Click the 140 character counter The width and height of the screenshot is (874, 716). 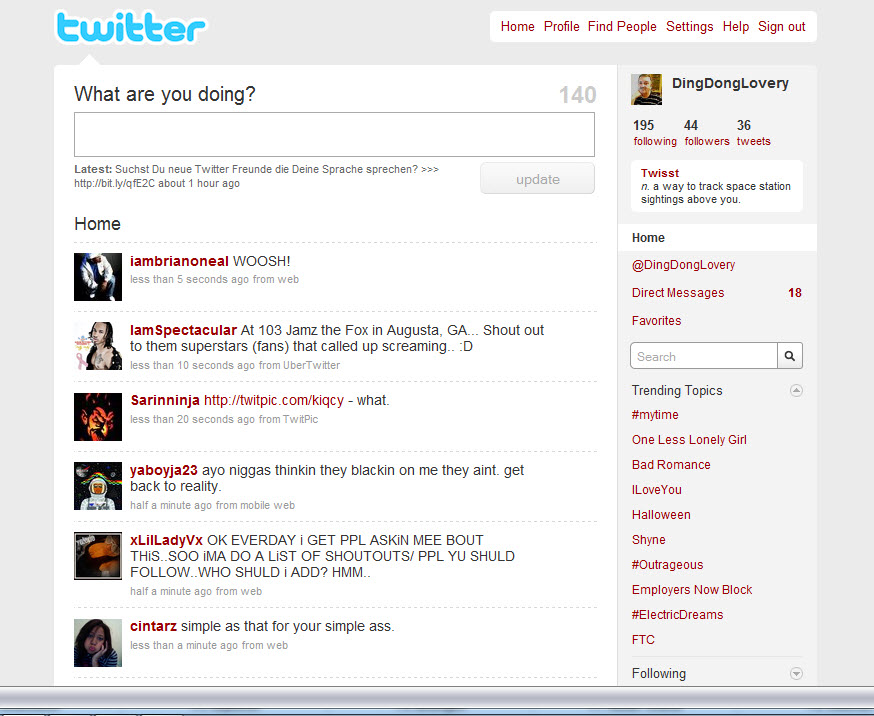(x=577, y=95)
